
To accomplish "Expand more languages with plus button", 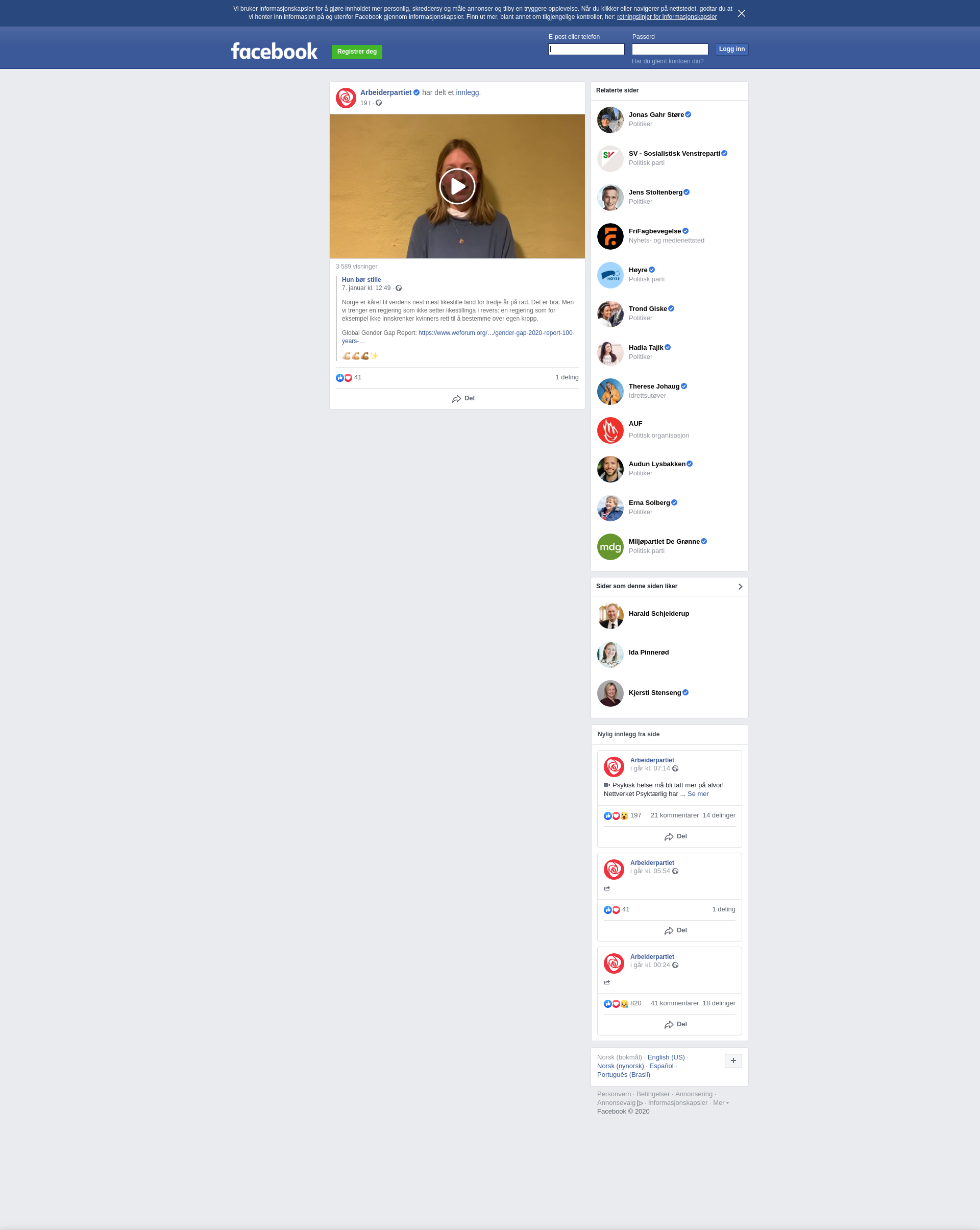I will click(x=733, y=1060).
